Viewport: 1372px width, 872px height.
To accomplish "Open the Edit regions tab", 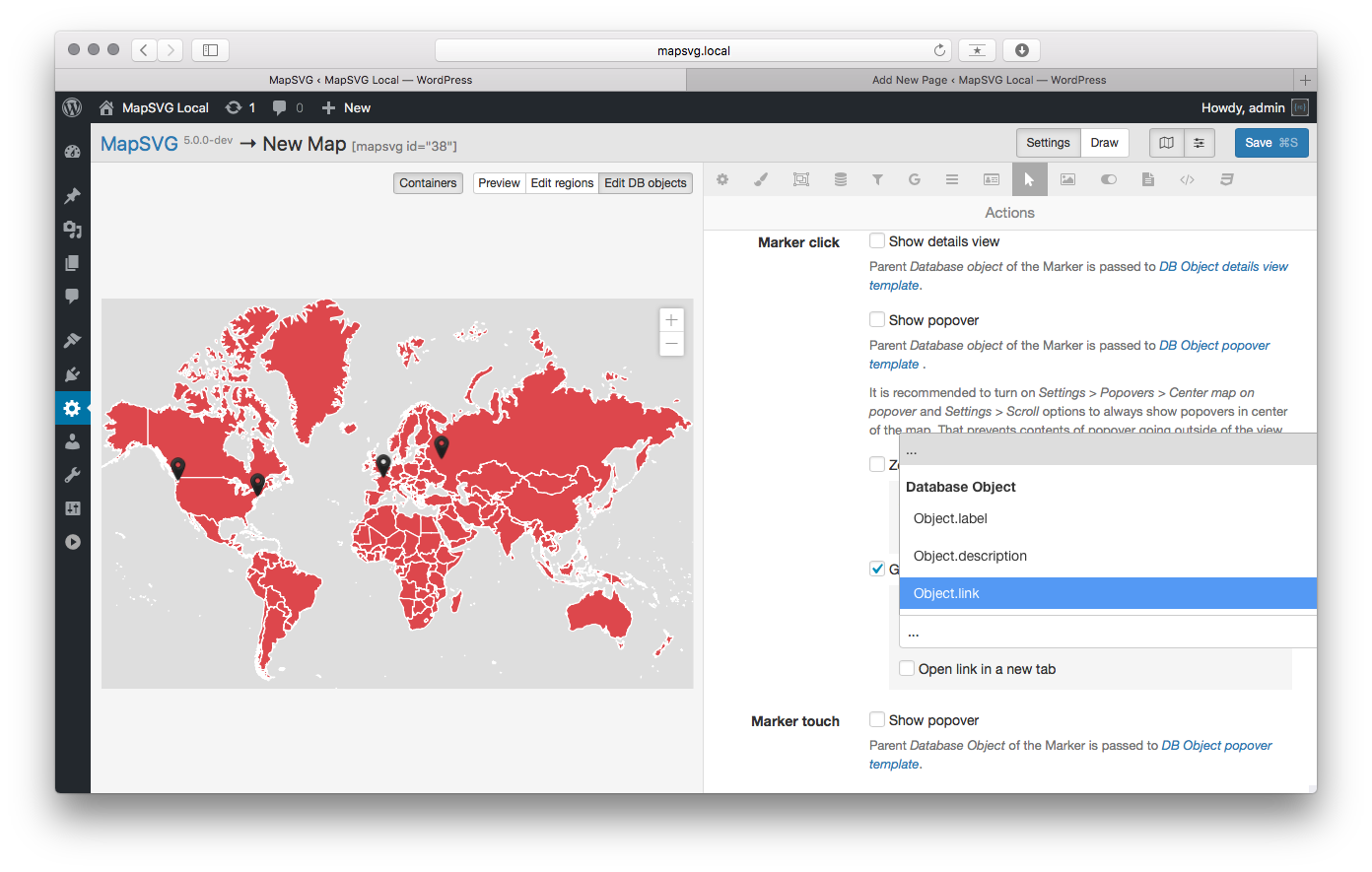I will coord(562,182).
